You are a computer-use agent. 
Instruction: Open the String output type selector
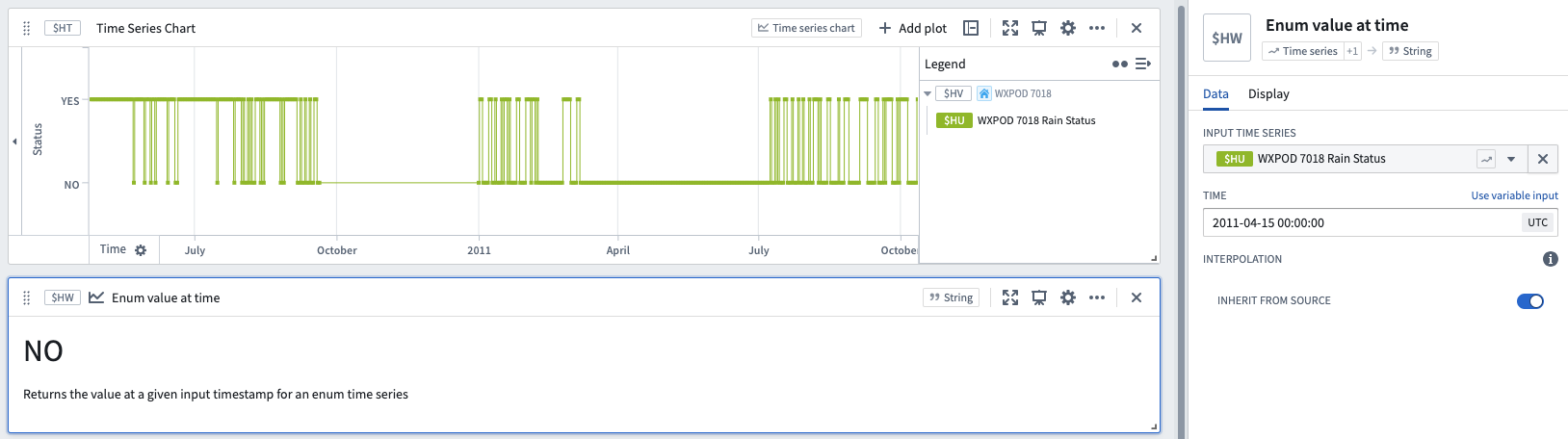point(951,297)
